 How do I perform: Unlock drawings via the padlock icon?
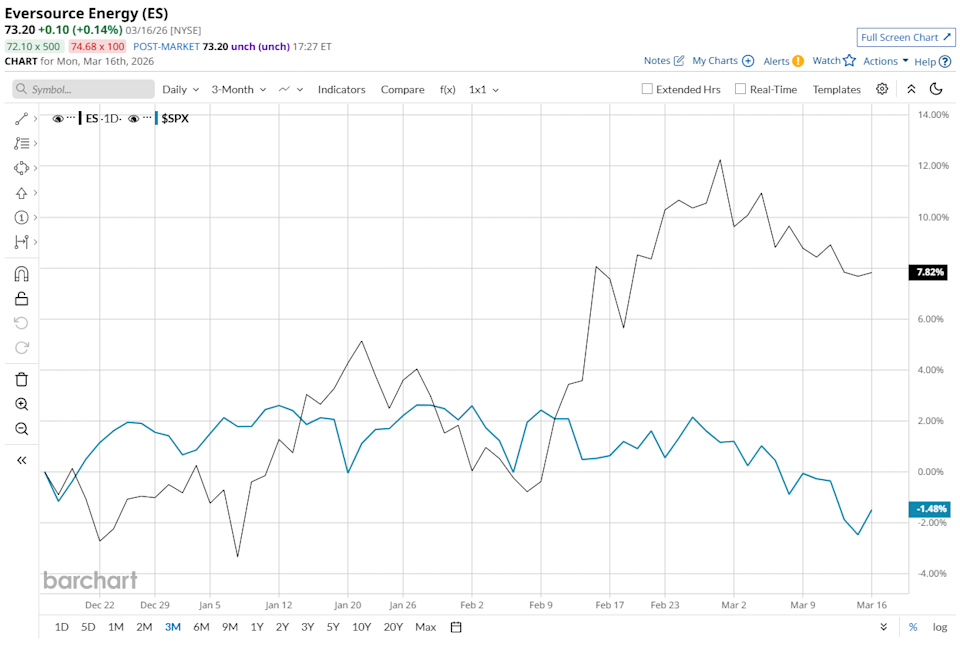coord(21,298)
